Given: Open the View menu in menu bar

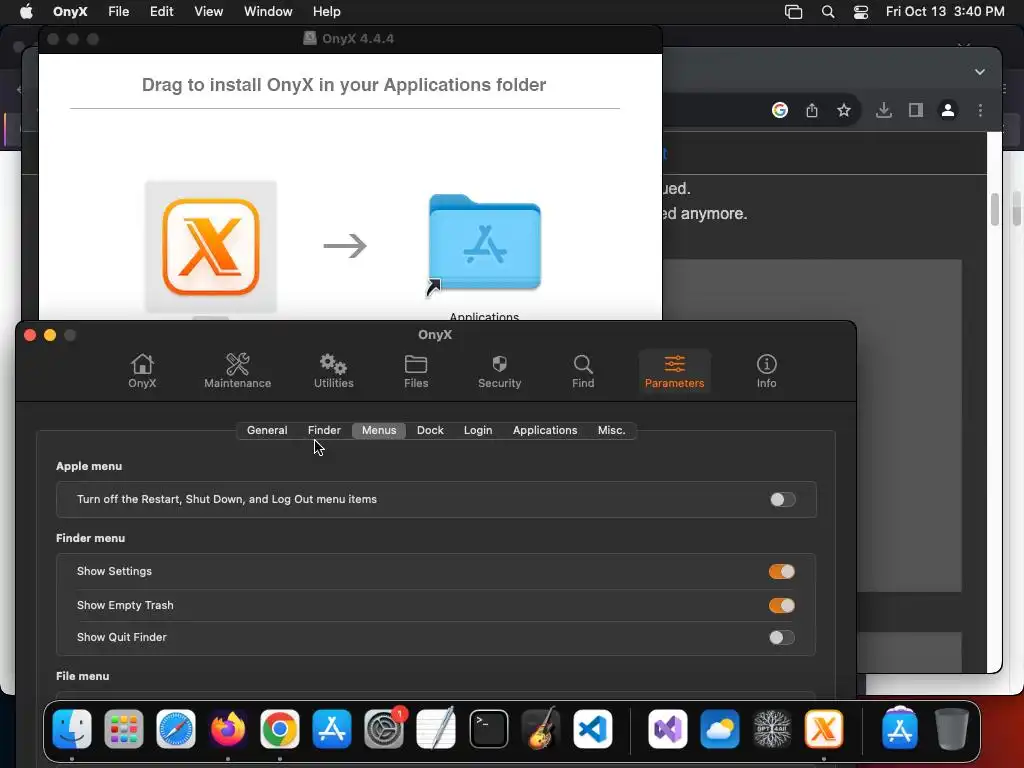Looking at the screenshot, I should click(208, 12).
